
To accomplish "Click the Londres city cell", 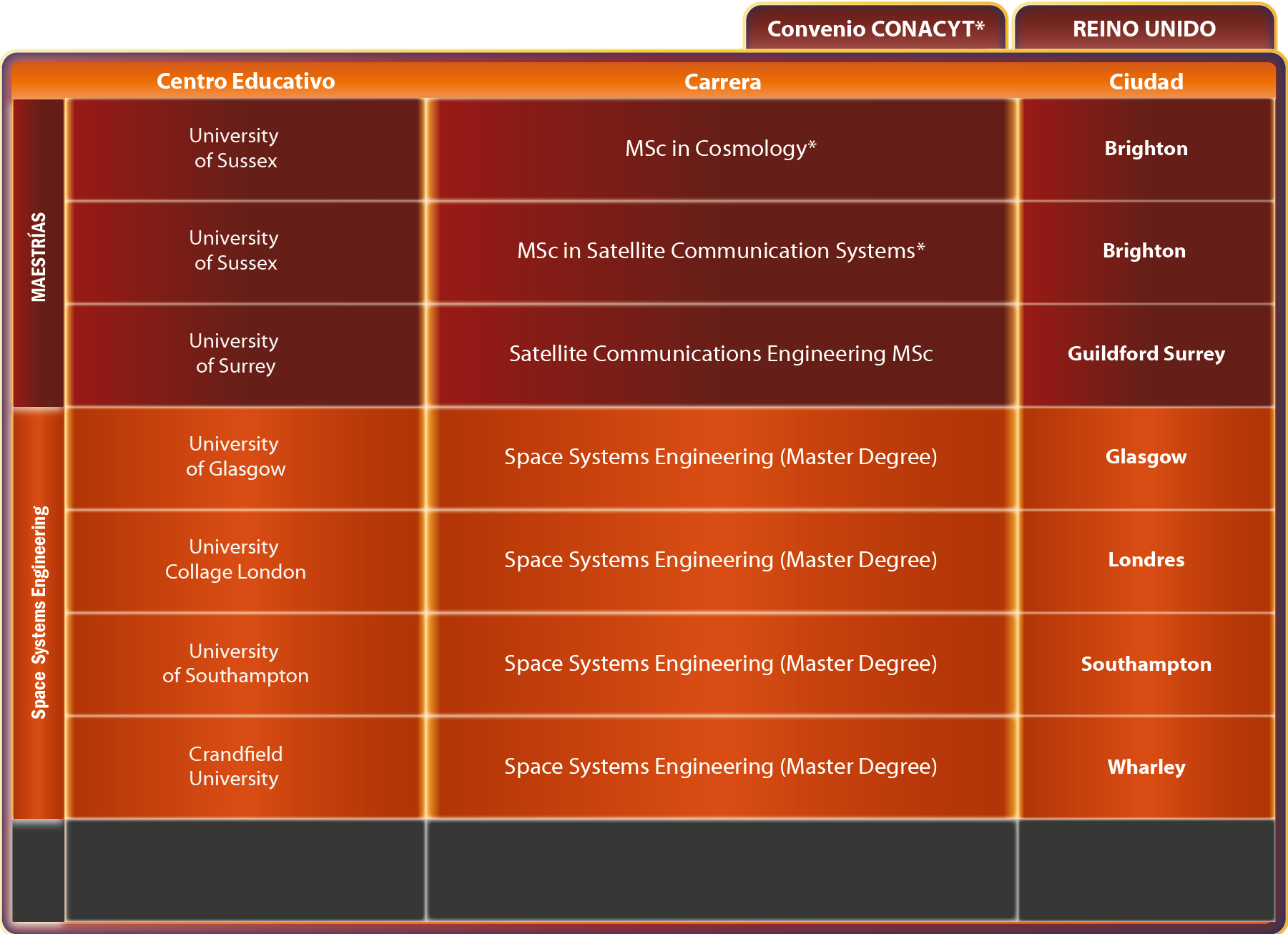I will [1146, 560].
